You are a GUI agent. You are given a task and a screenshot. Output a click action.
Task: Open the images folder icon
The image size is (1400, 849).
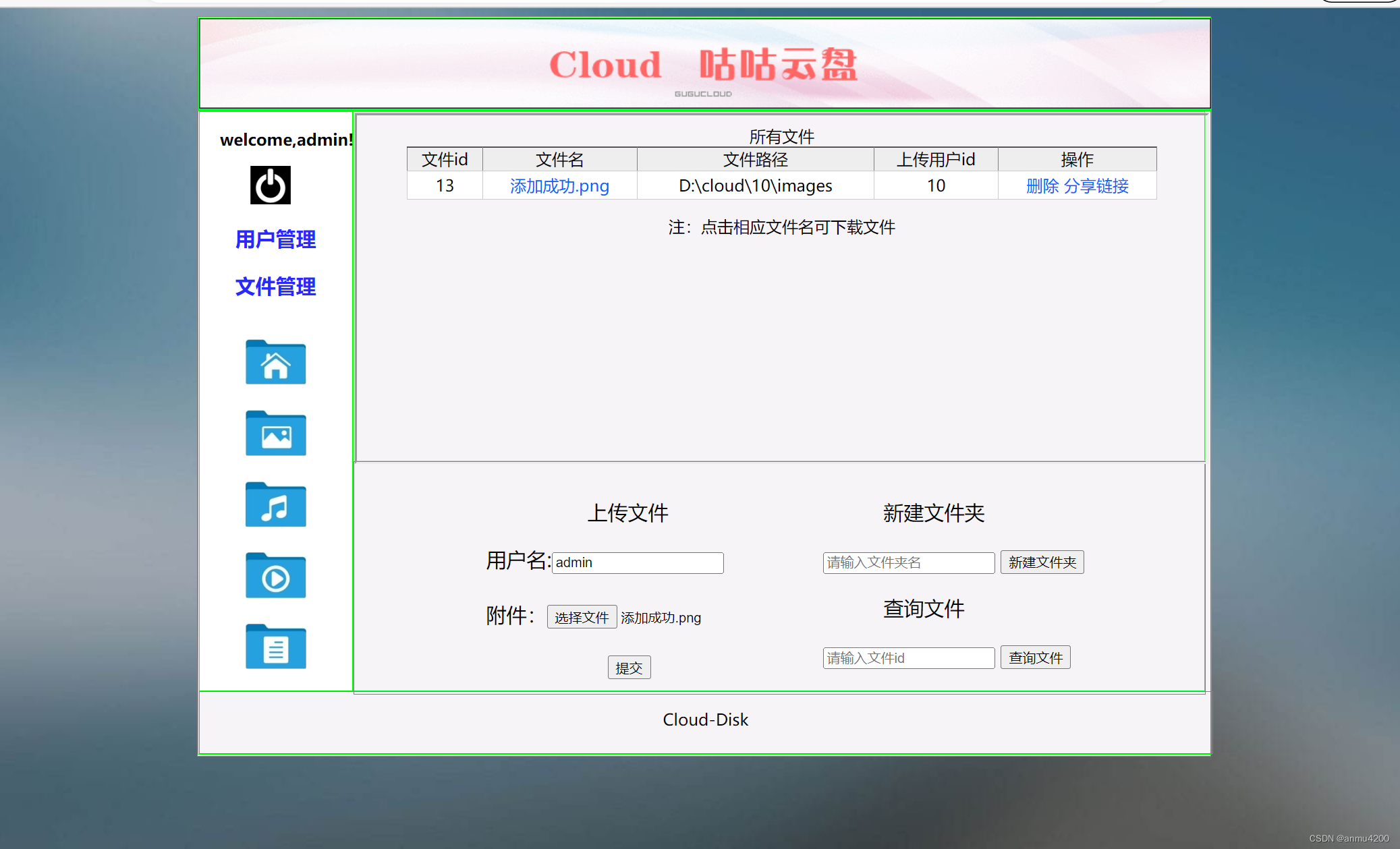tap(275, 433)
